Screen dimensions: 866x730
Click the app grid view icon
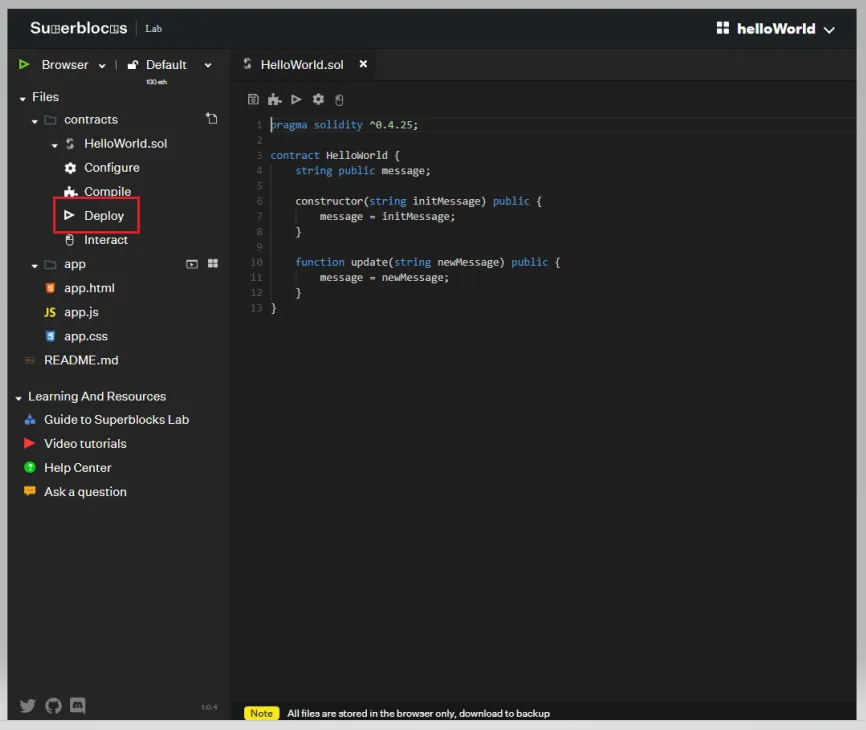coord(213,263)
